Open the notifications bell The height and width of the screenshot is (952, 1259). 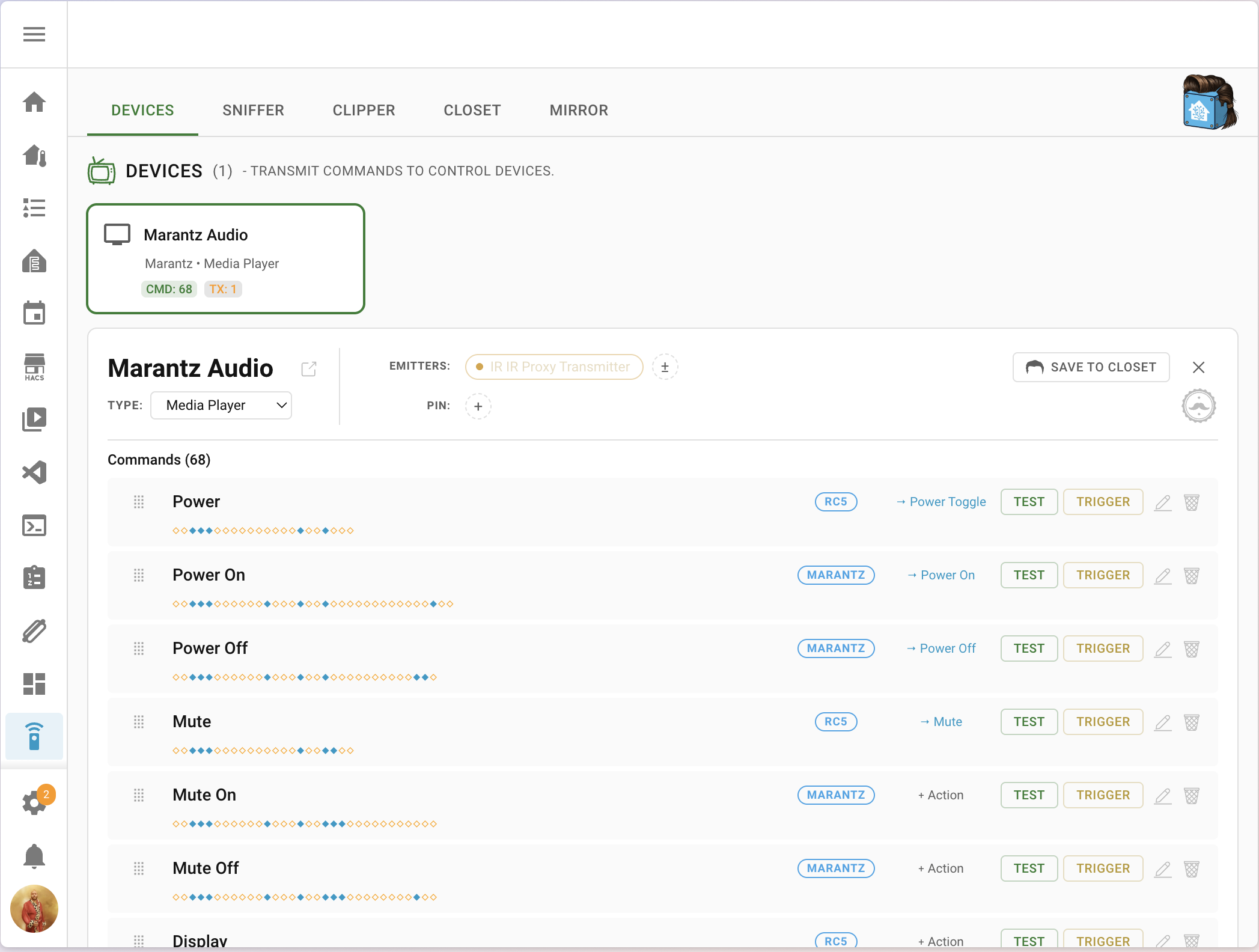coord(34,856)
